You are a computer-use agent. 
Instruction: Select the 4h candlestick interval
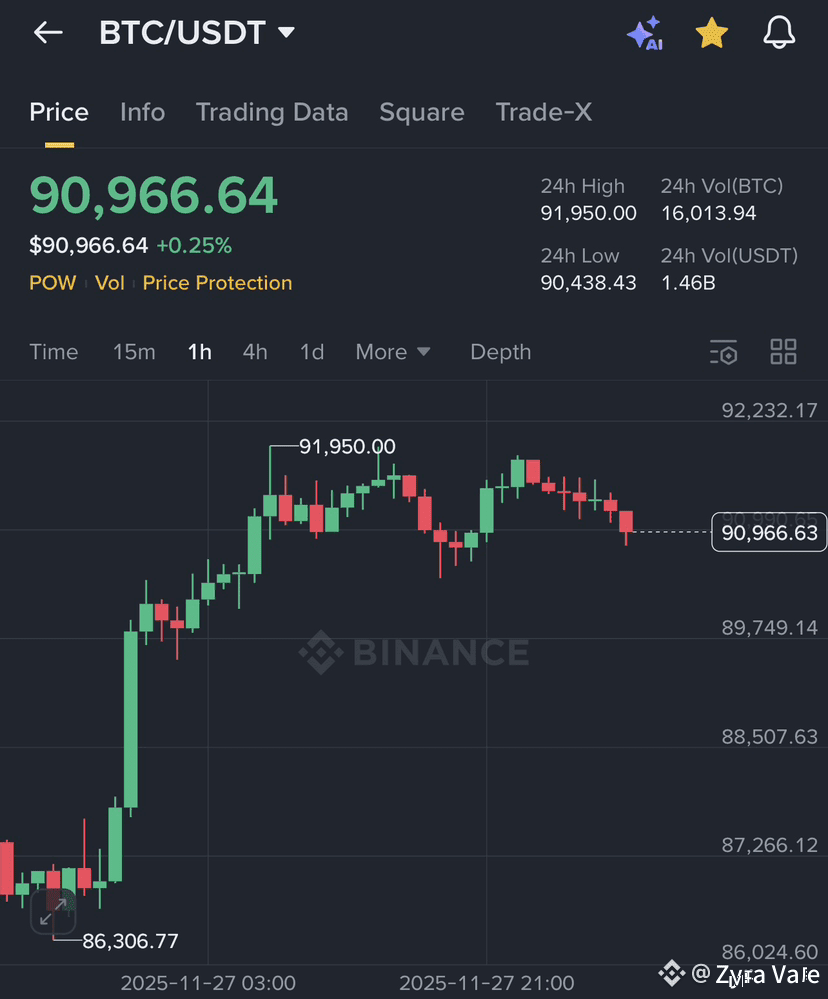[x=255, y=352]
